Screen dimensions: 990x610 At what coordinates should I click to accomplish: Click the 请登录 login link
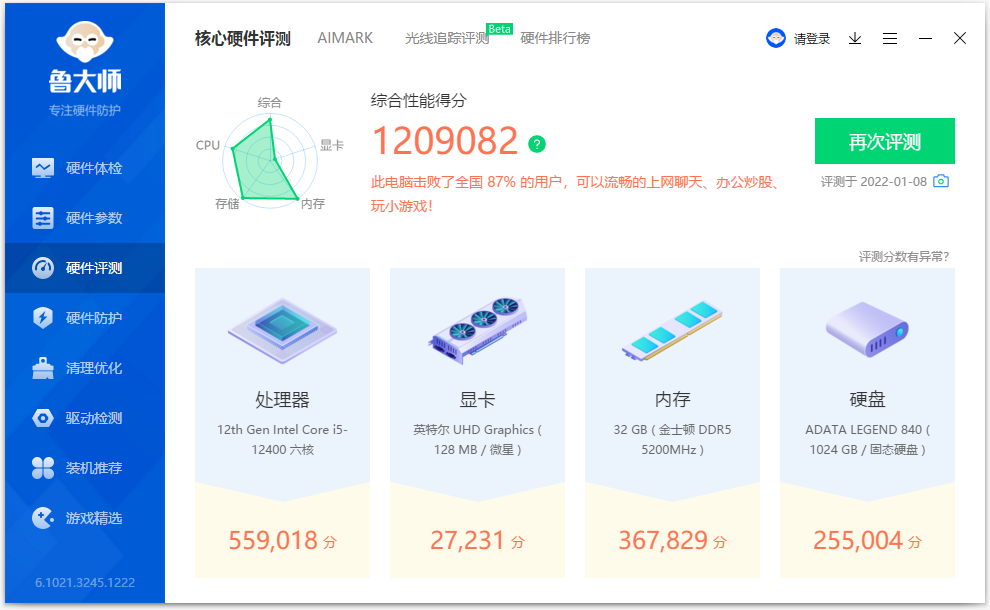(812, 37)
